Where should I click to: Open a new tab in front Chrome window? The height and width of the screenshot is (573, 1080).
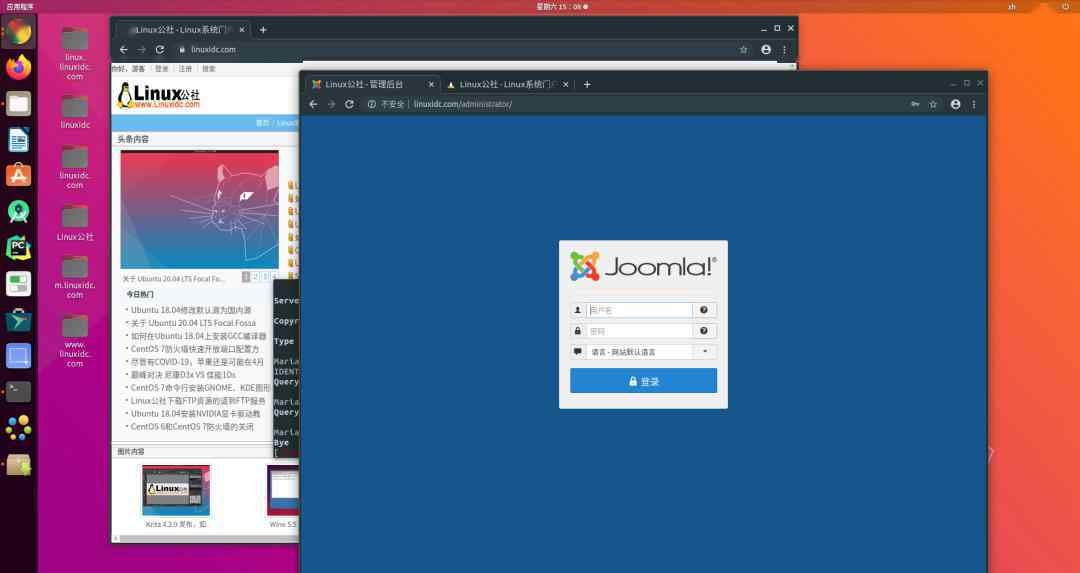click(587, 85)
